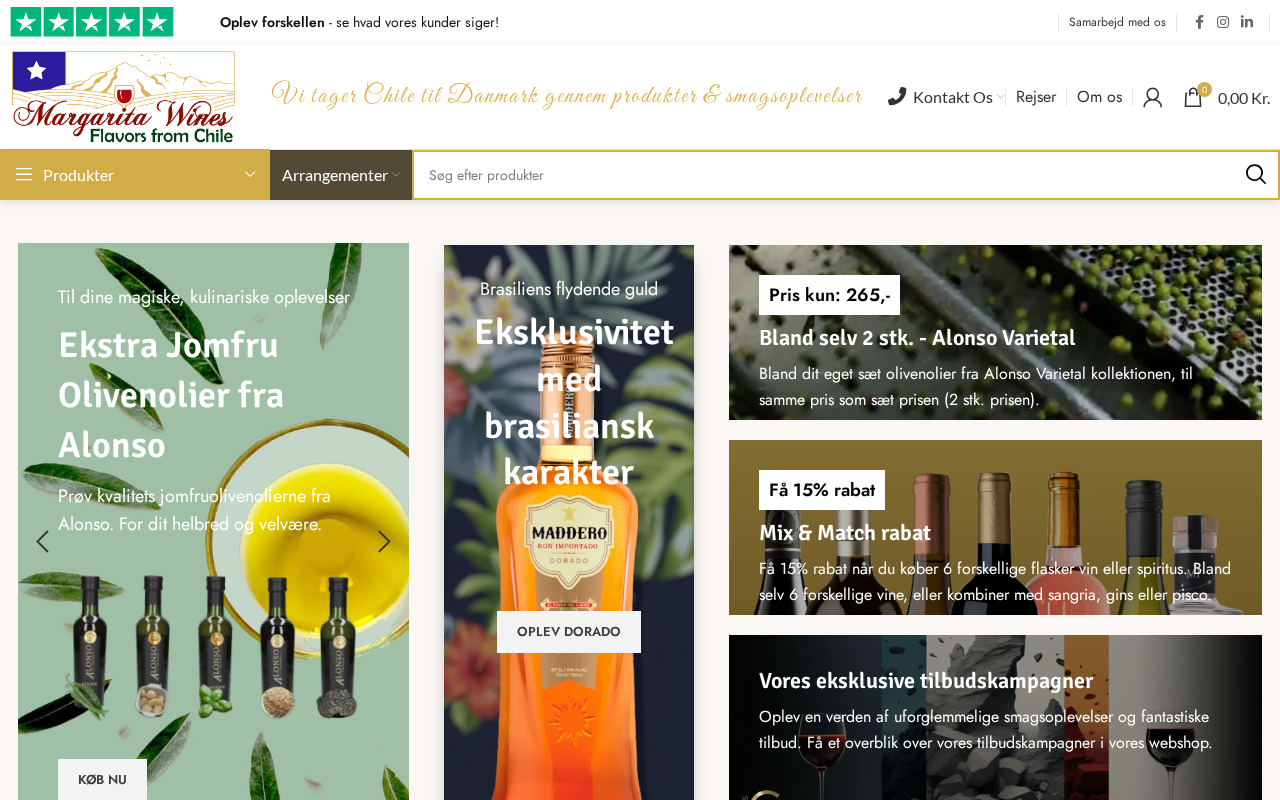The height and width of the screenshot is (800, 1280).
Task: Open the Facebook social icon
Action: point(1199,22)
